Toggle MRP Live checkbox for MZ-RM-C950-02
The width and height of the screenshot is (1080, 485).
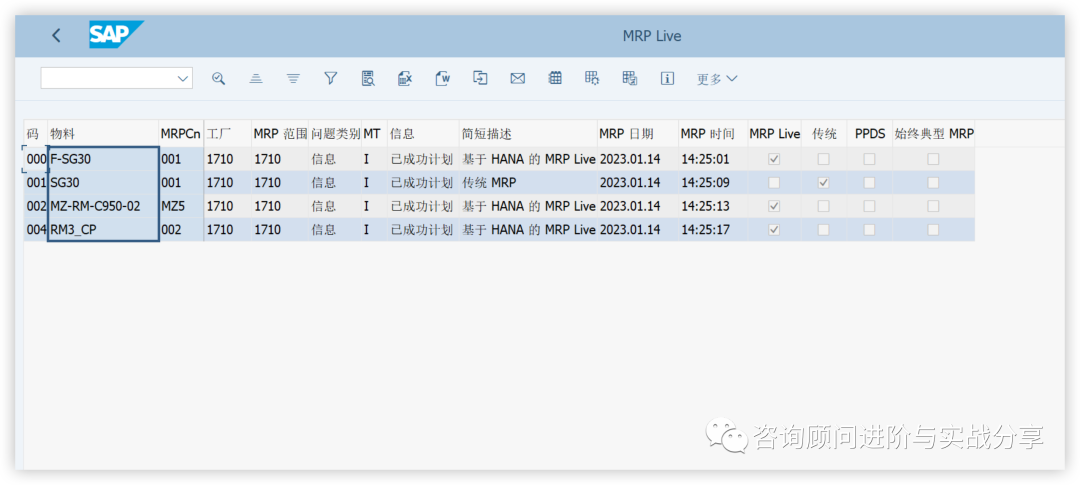[x=774, y=206]
